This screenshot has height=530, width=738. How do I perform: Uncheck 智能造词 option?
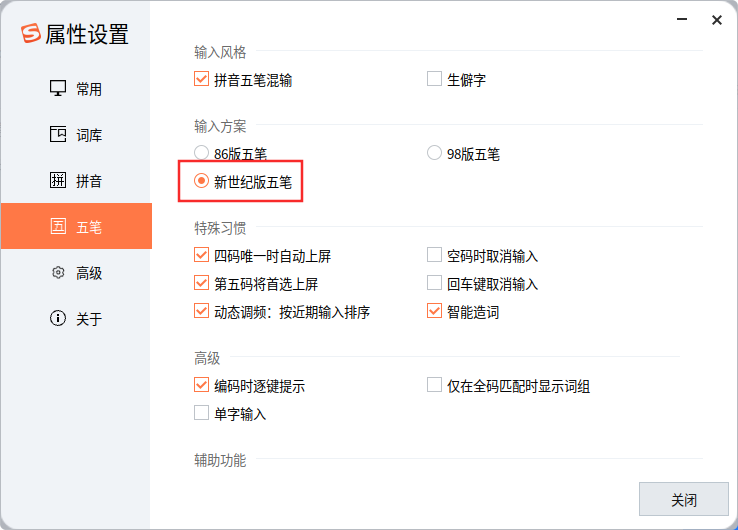[x=434, y=312]
